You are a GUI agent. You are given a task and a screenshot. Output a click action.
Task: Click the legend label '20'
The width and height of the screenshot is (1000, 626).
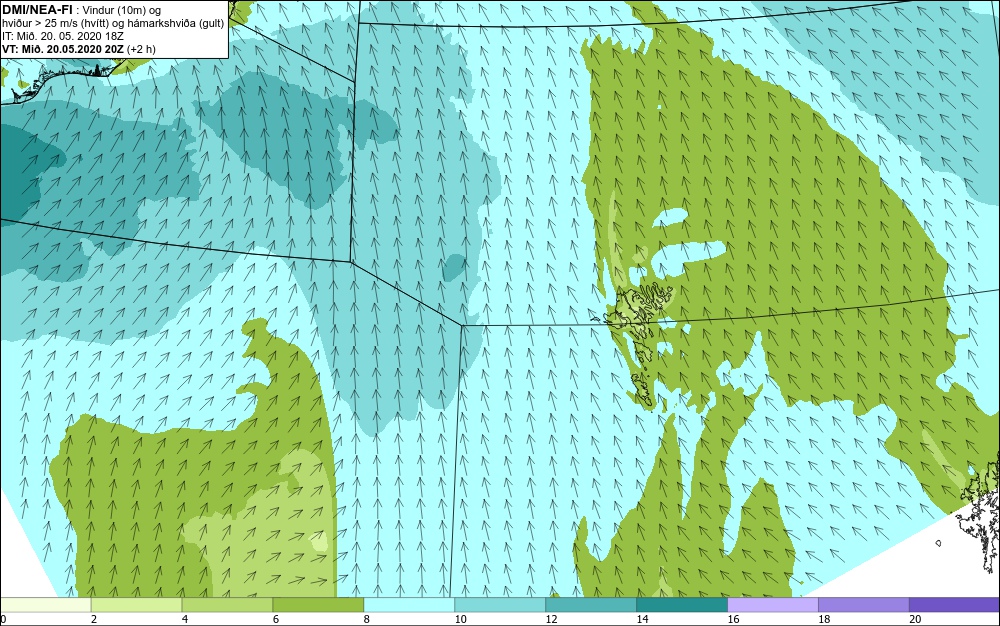[x=915, y=619]
